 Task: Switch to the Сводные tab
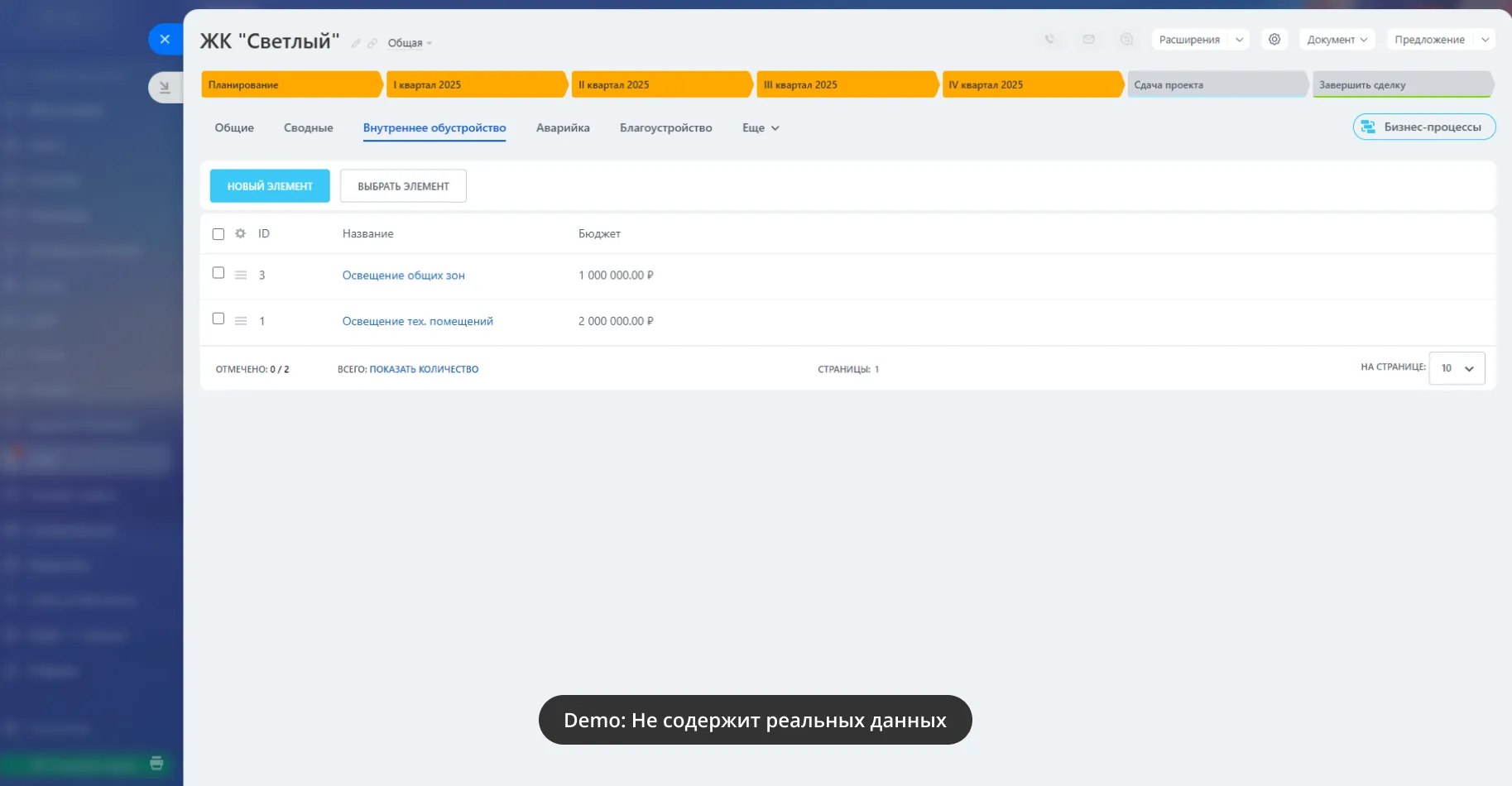[x=309, y=127]
